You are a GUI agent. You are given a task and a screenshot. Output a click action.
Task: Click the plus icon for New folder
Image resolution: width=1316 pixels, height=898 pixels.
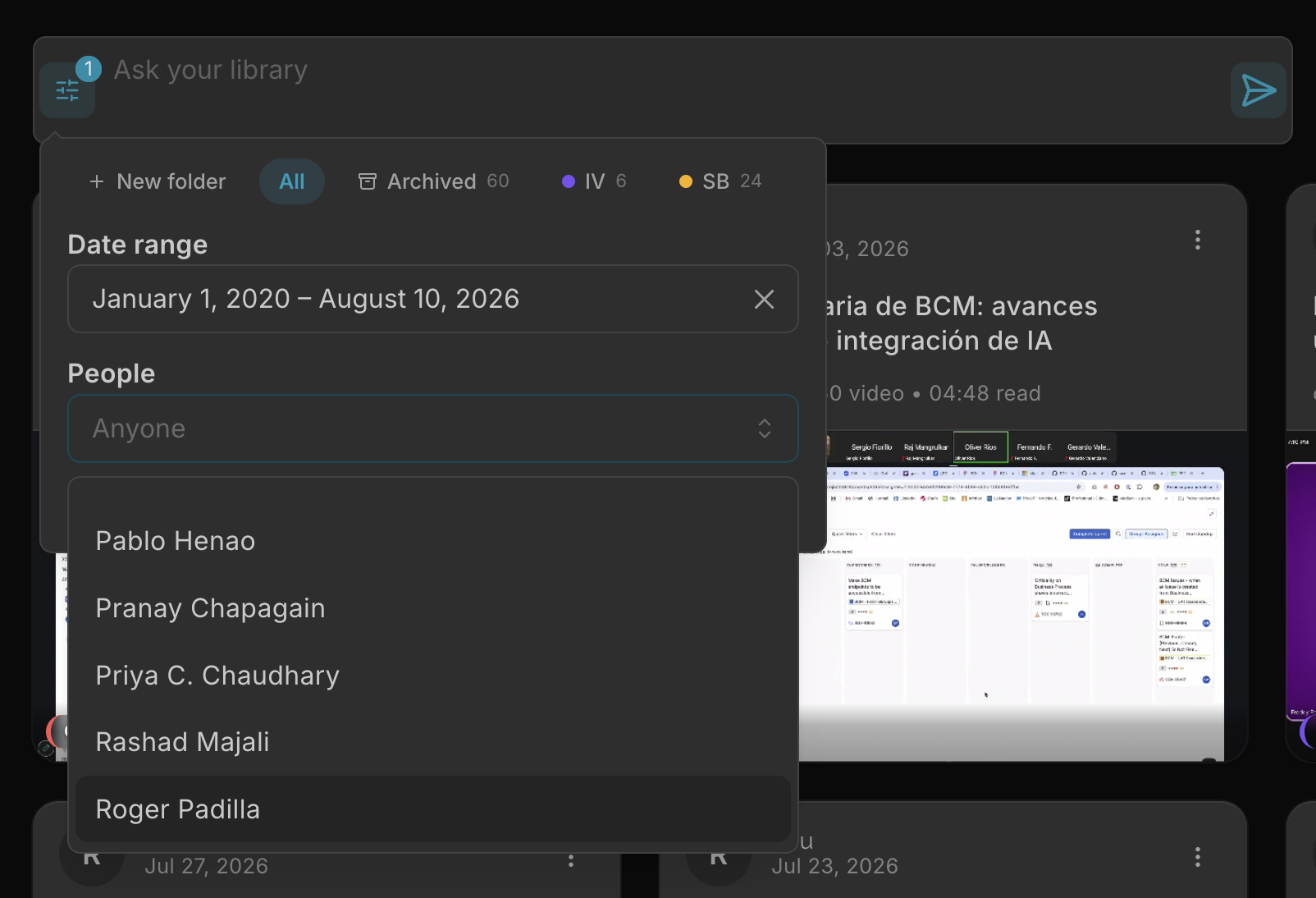(x=97, y=181)
